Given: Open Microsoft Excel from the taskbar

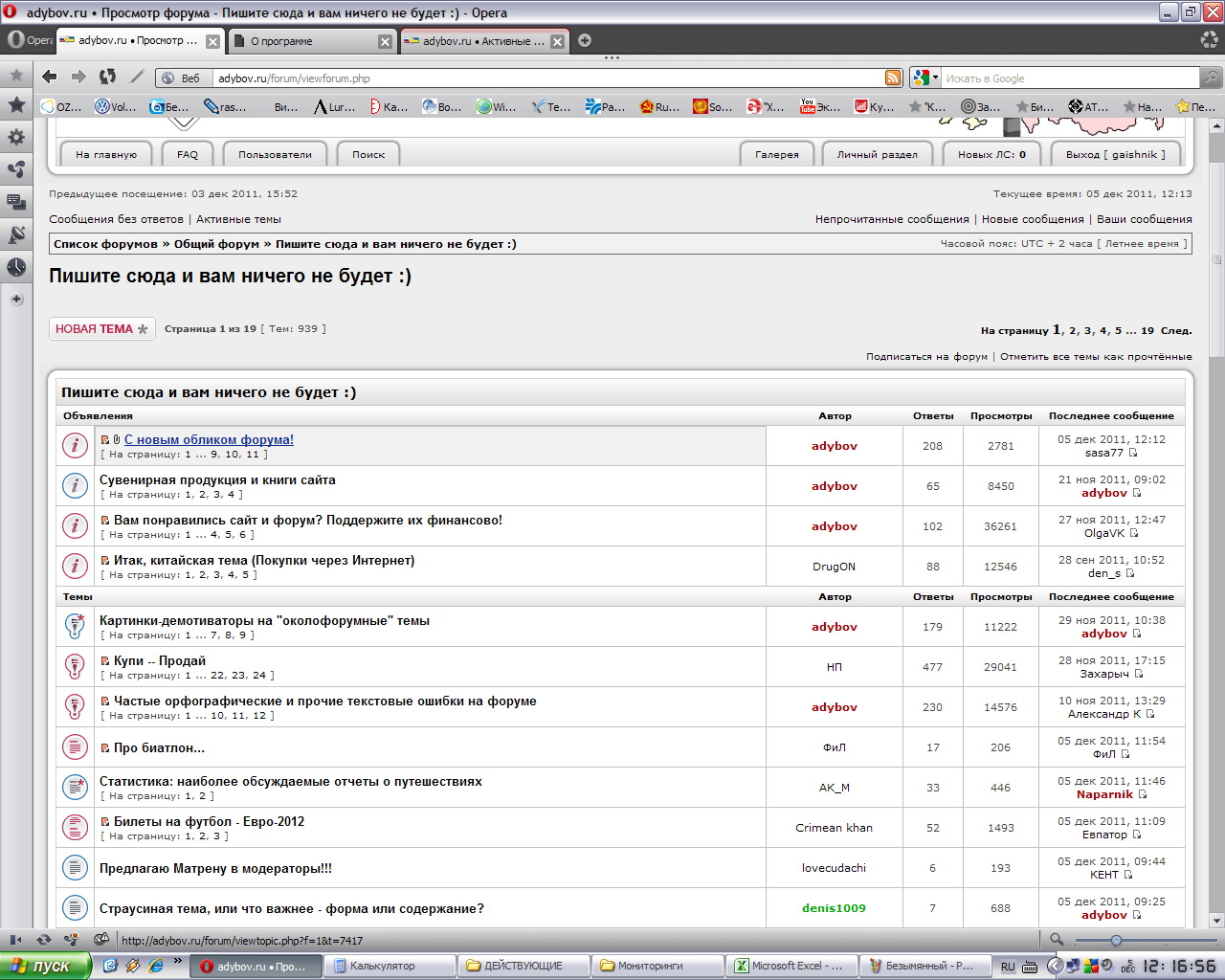Looking at the screenshot, I should coord(790,966).
